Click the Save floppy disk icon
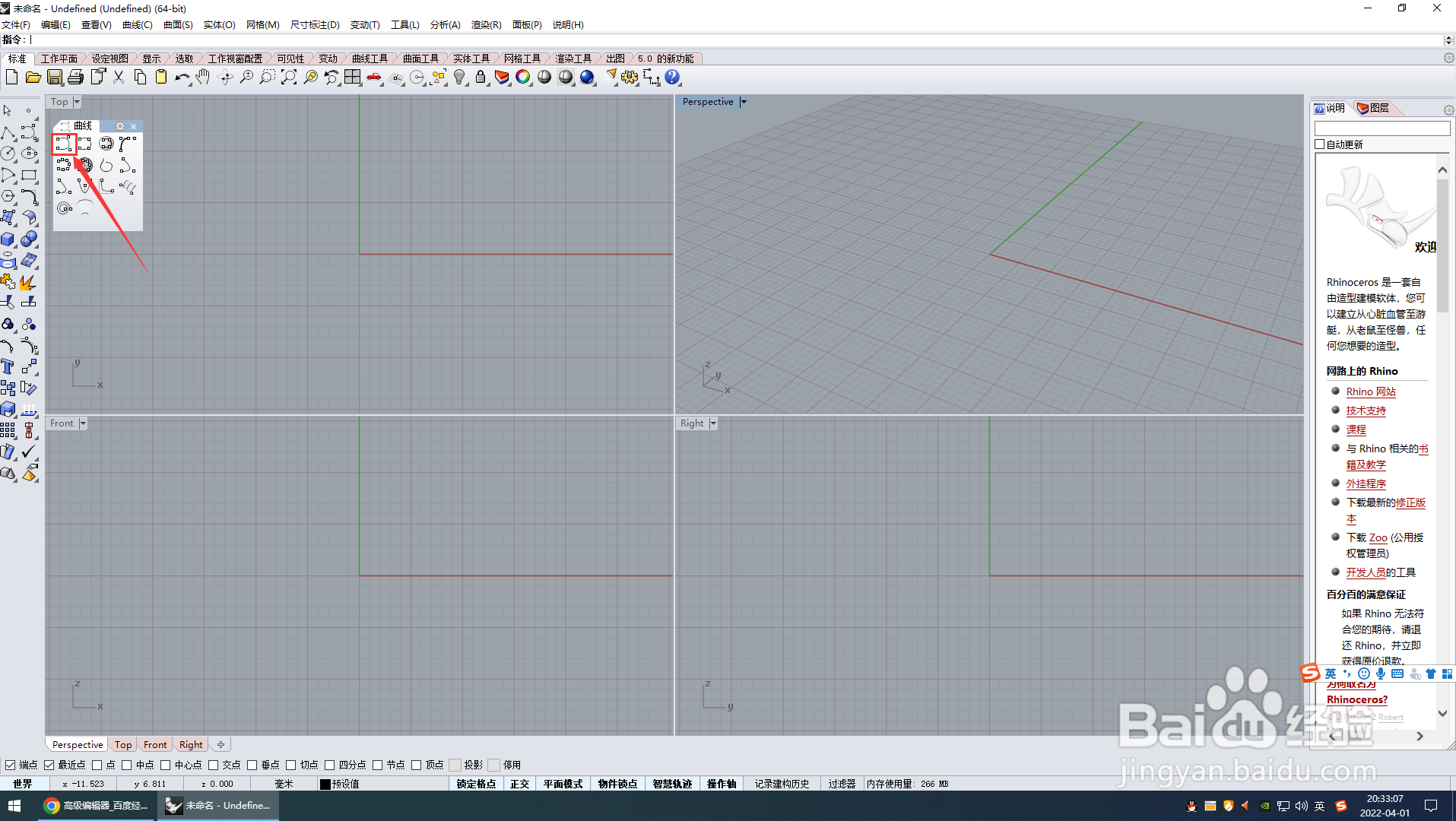The width and height of the screenshot is (1456, 821). click(54, 77)
